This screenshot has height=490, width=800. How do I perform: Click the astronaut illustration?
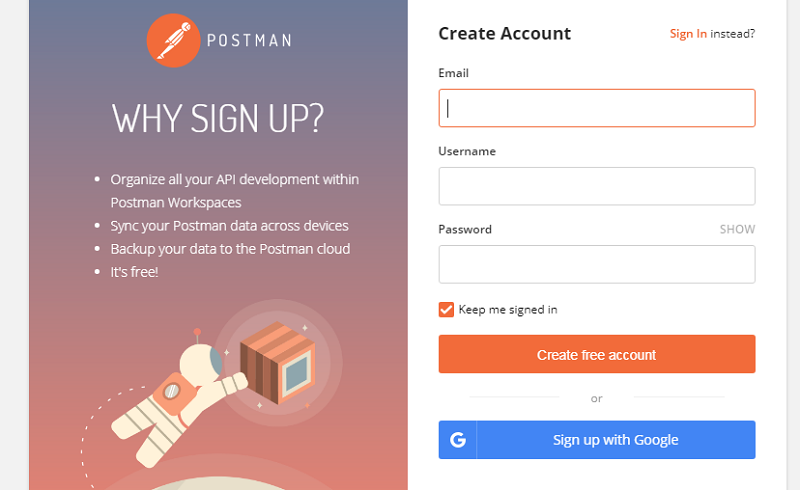tap(179, 398)
